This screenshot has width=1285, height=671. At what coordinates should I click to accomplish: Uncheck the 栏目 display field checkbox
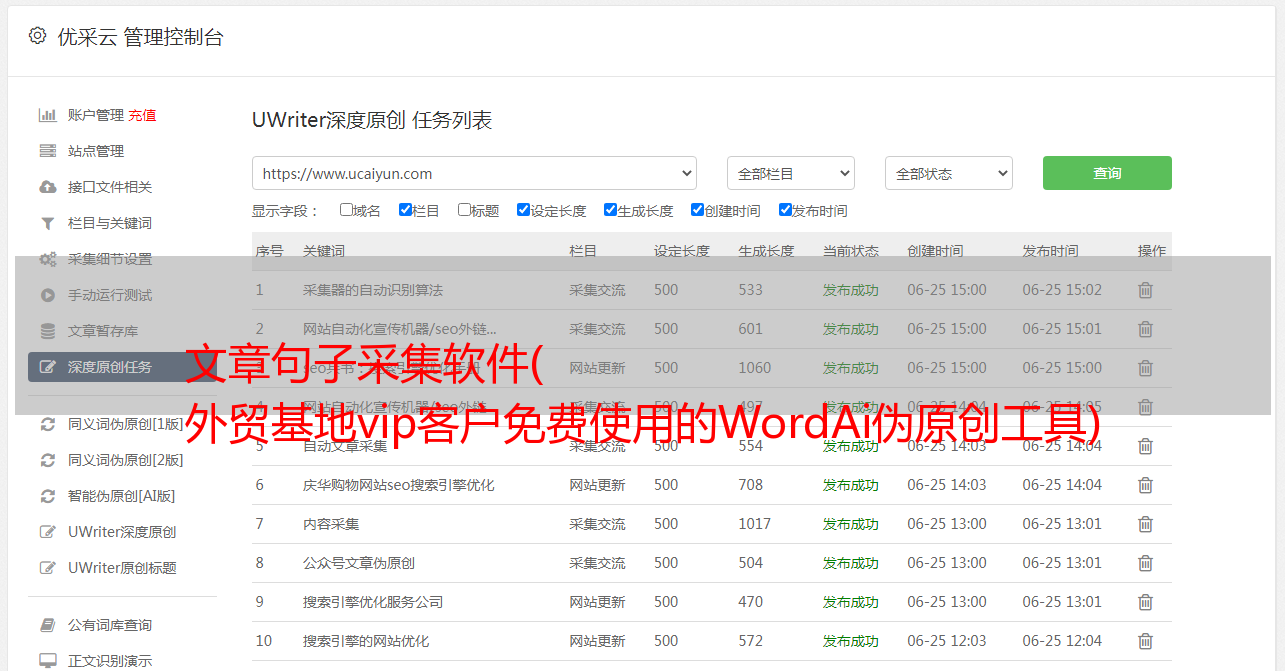click(405, 210)
